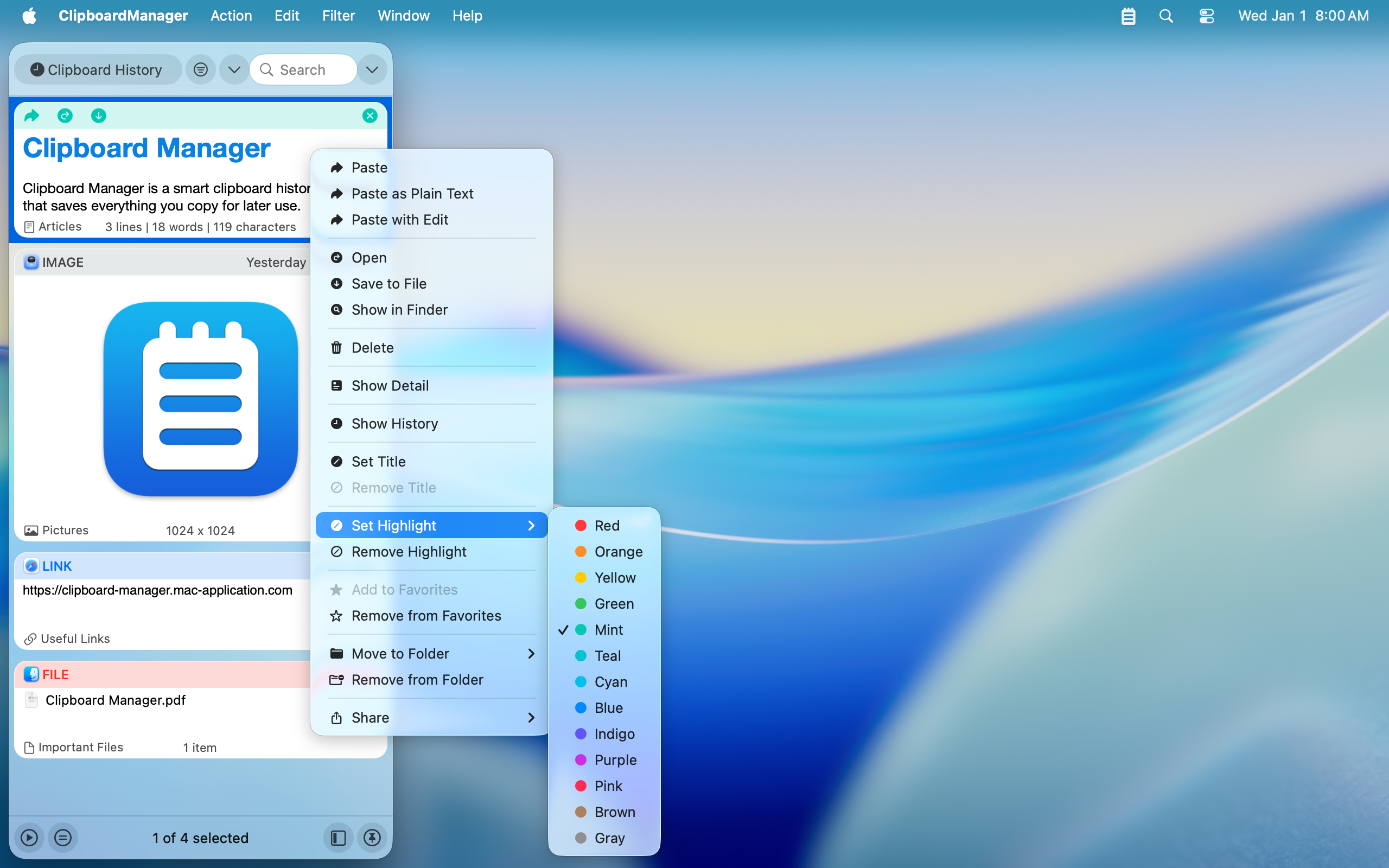Click the filter lines icon beside Clipboard History
Image resolution: width=1389 pixels, height=868 pixels.
point(200,70)
